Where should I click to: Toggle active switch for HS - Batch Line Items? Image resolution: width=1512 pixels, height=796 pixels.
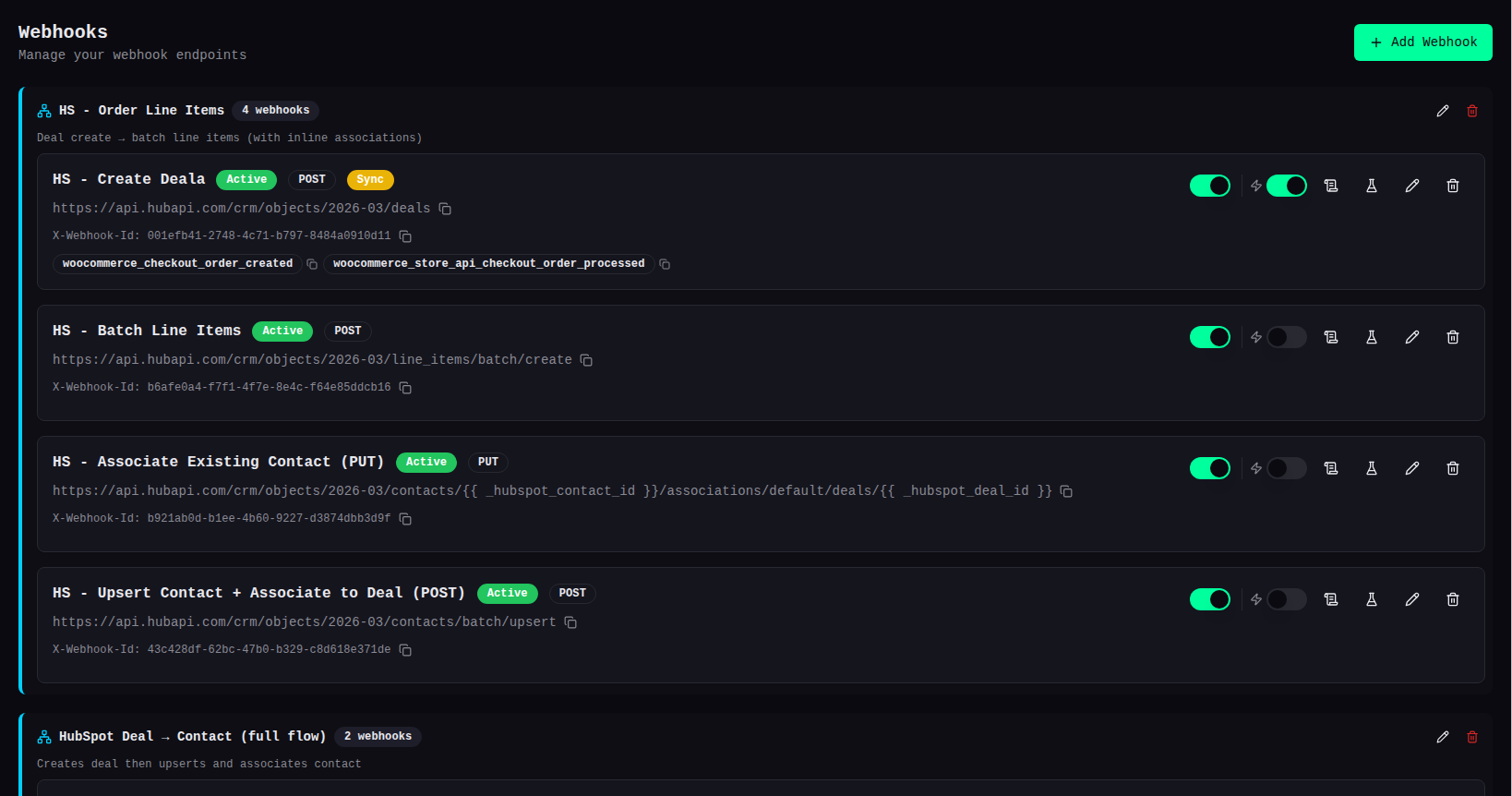[1210, 337]
